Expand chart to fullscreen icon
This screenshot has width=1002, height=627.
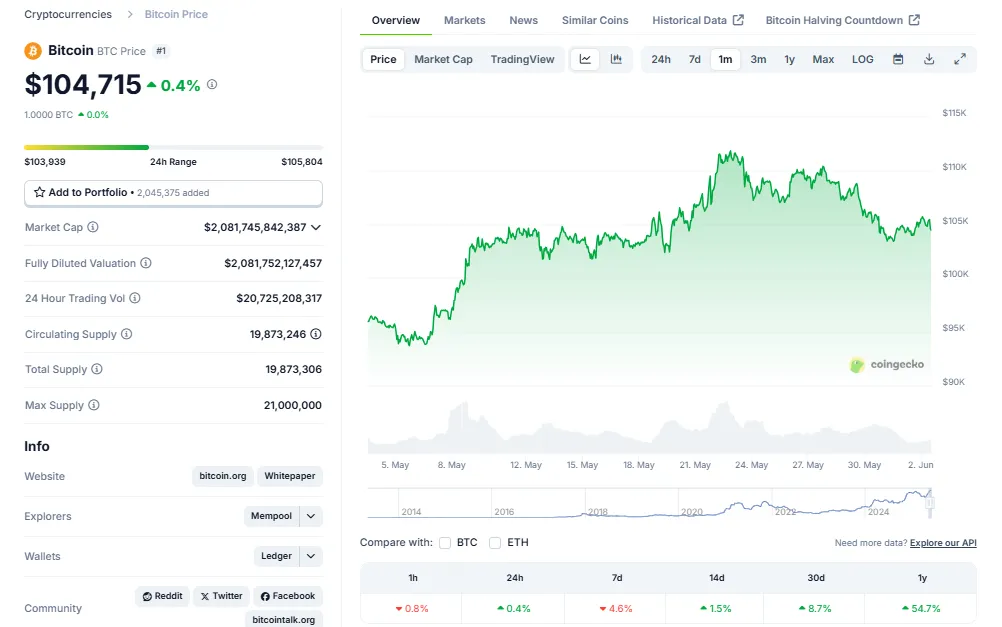click(x=960, y=59)
